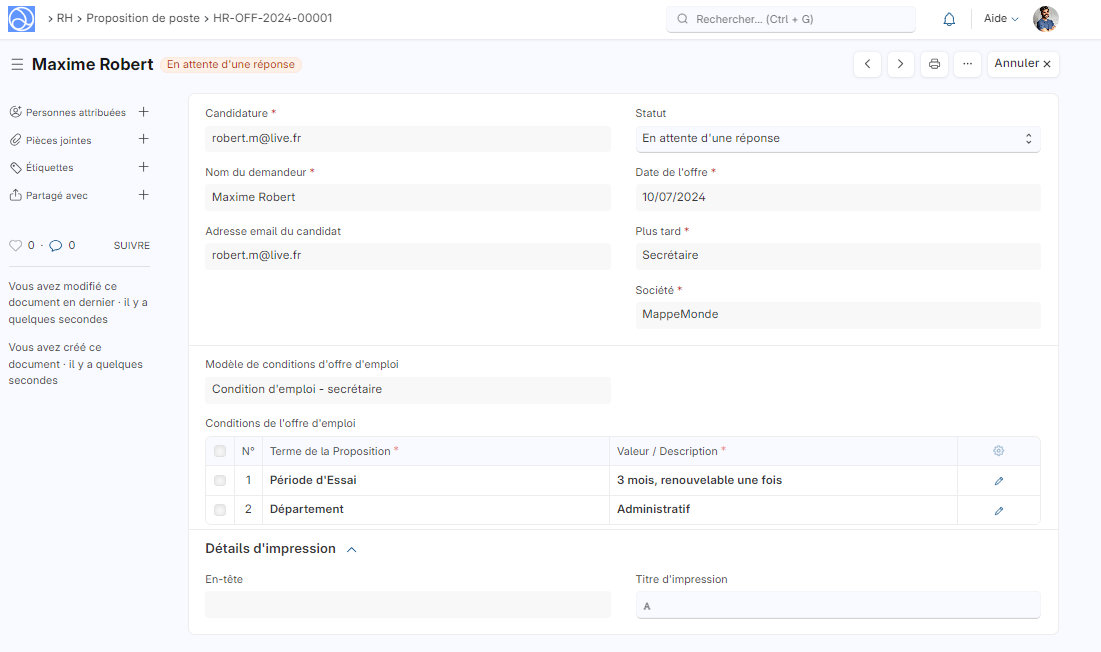This screenshot has height=652, width=1101.
Task: Open notifications bell icon
Action: [x=949, y=19]
